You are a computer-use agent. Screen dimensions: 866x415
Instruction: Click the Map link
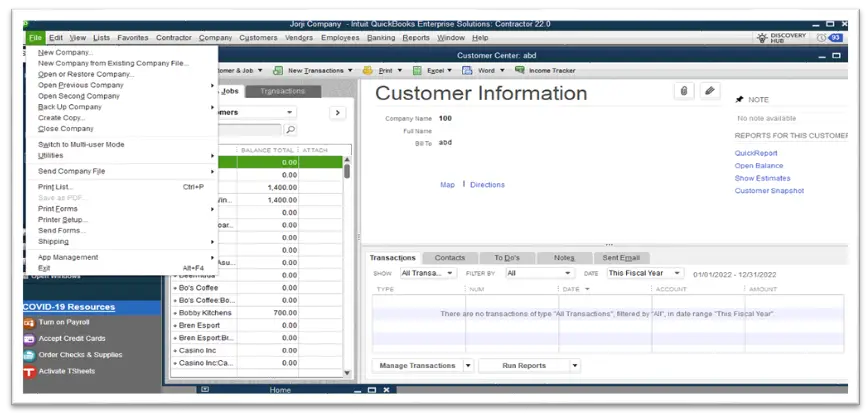pos(447,185)
